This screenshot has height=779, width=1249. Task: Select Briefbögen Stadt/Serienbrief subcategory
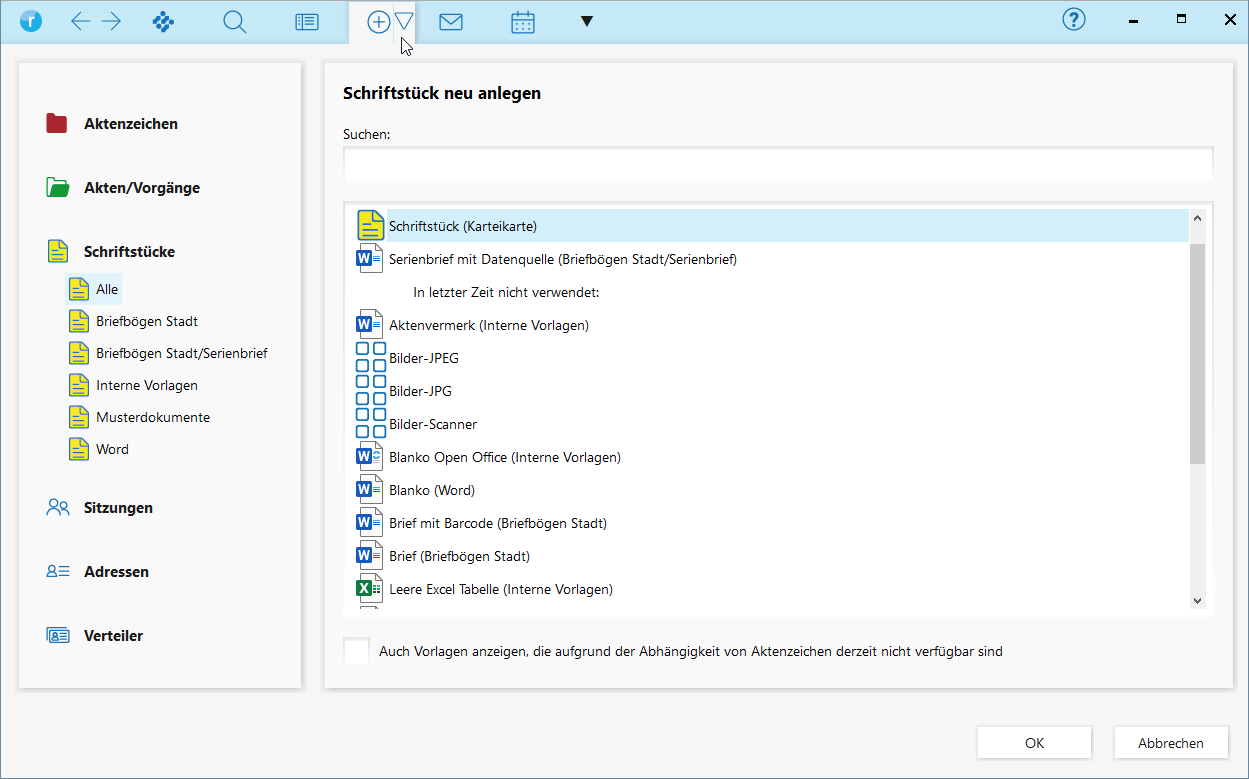tap(181, 353)
